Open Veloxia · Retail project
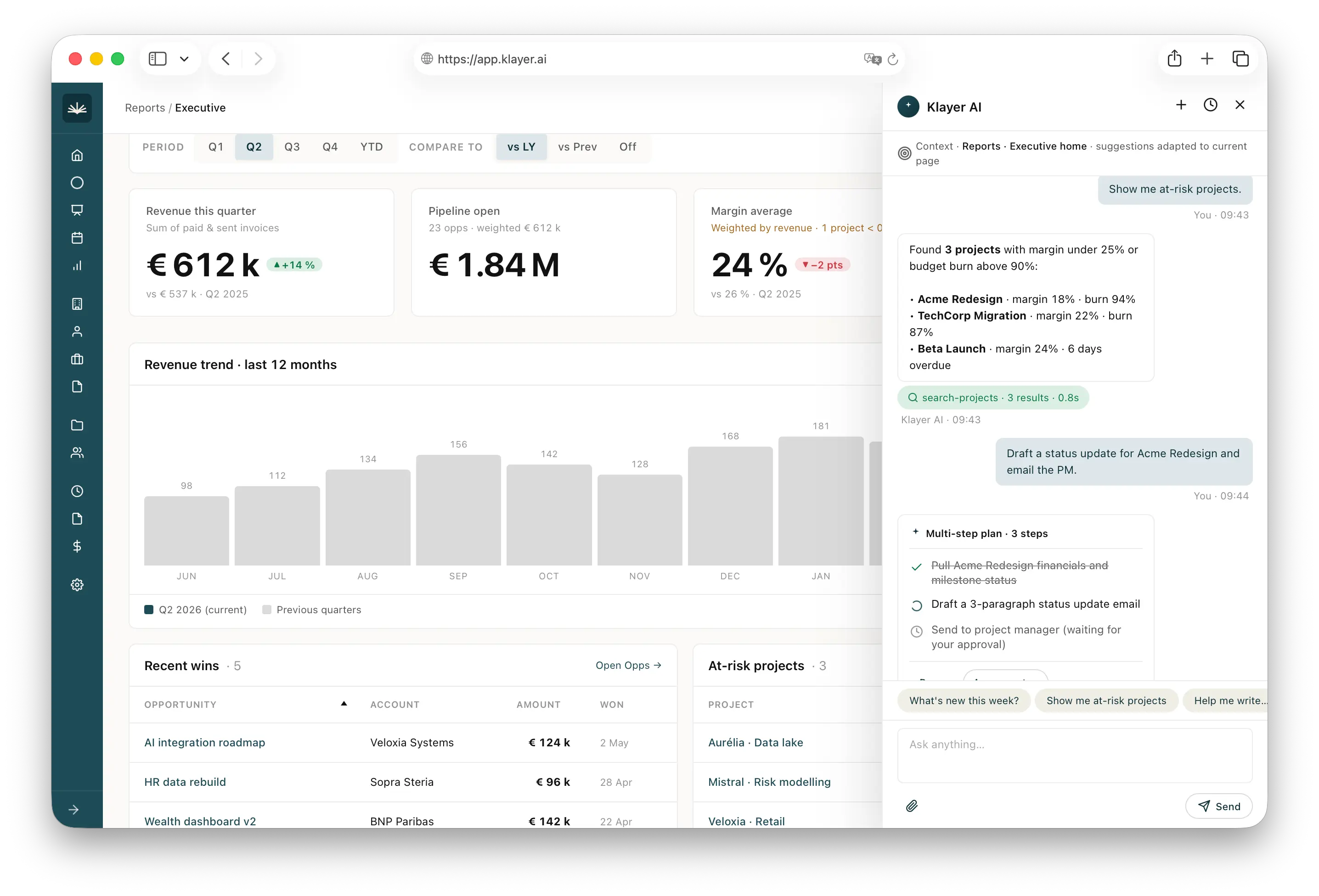 click(746, 821)
